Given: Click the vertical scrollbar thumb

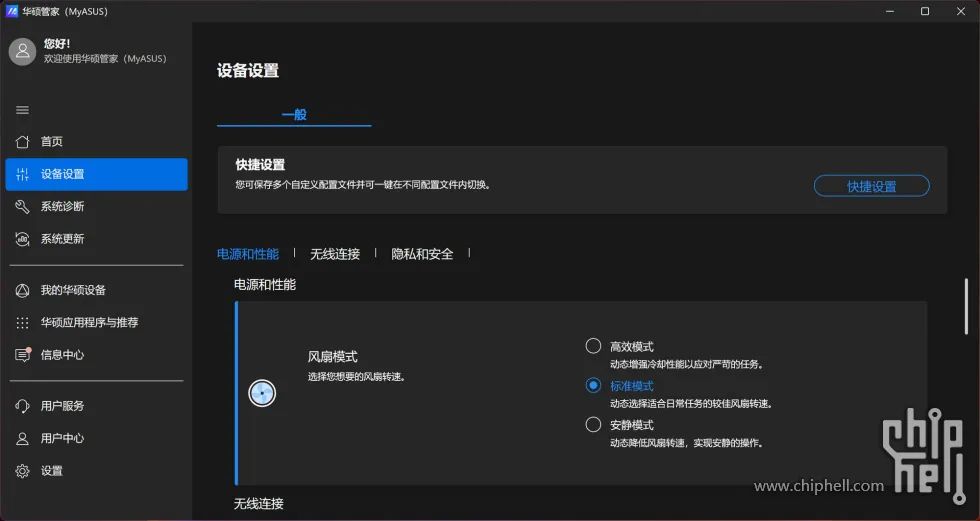Looking at the screenshot, I should 966,306.
